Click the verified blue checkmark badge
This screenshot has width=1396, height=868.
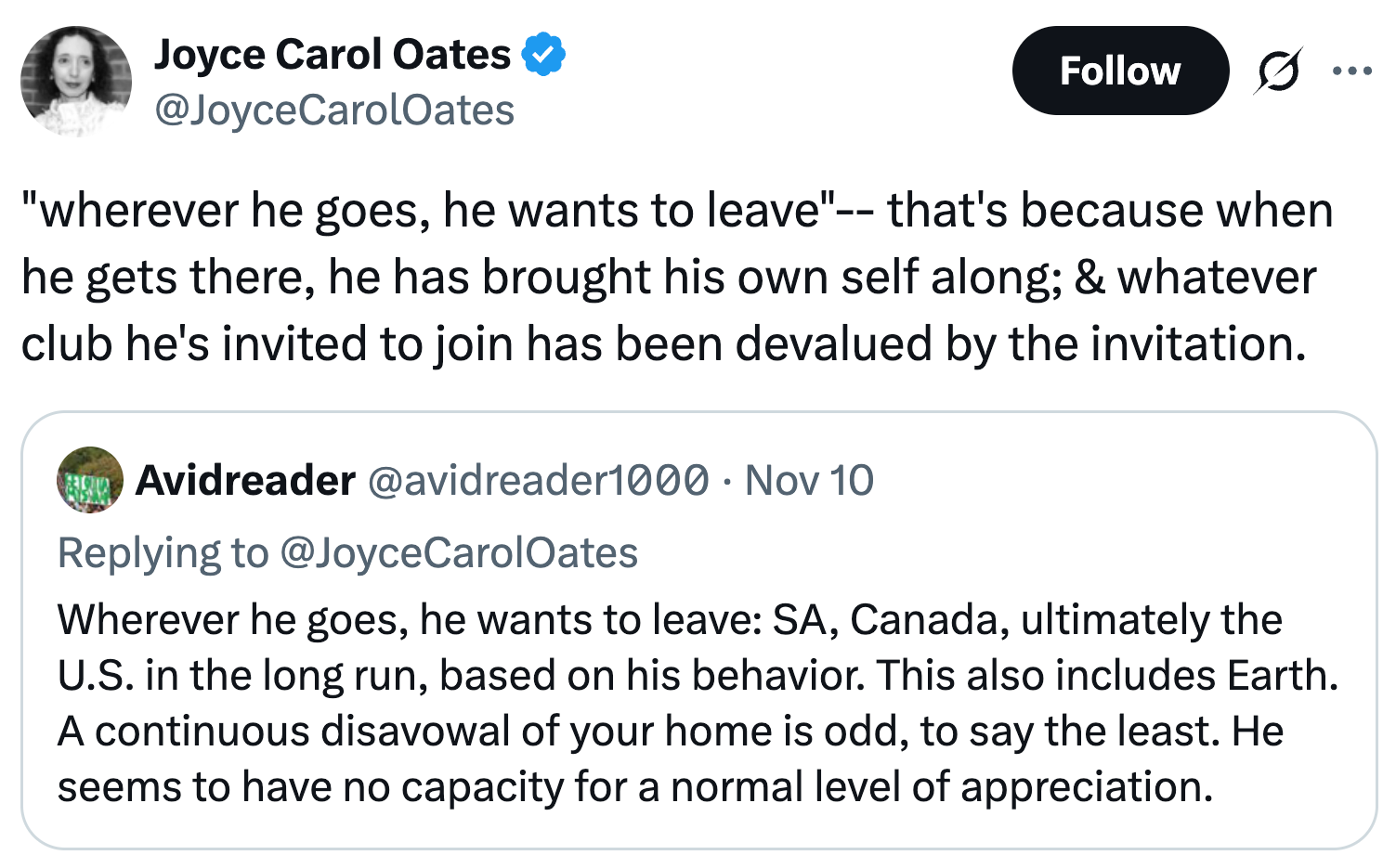[543, 53]
